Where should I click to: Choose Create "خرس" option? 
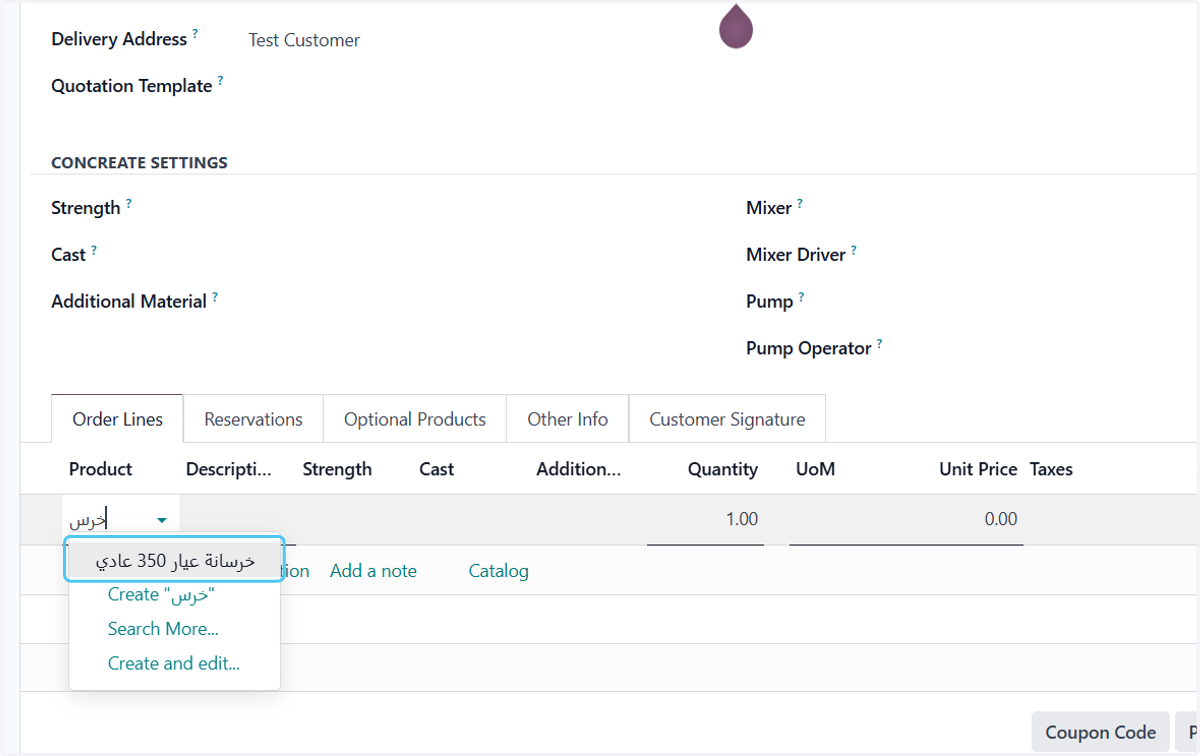pos(162,595)
